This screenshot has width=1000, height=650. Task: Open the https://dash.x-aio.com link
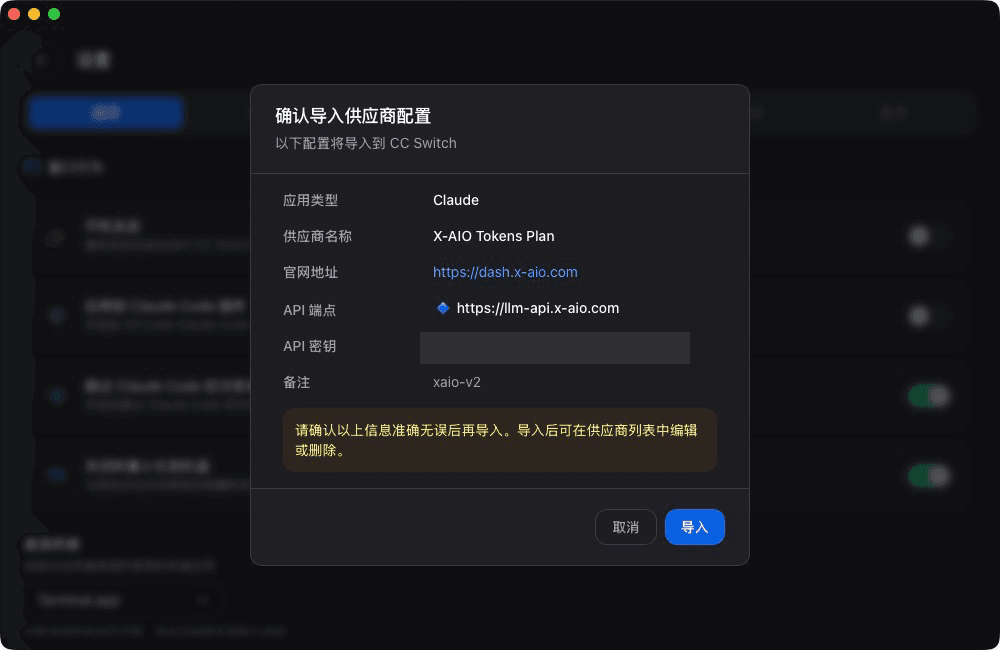click(505, 272)
